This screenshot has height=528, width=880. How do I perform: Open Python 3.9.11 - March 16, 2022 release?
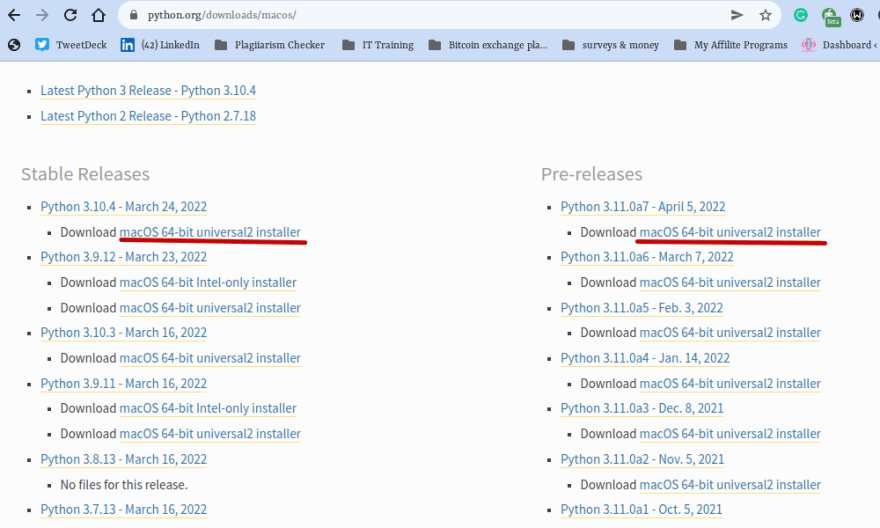point(123,384)
